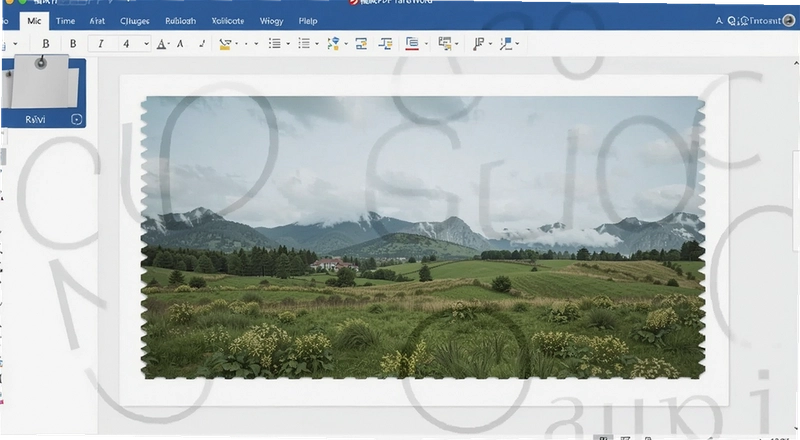Select the landscape photo on the page
This screenshot has height=440, width=800.
(423, 237)
